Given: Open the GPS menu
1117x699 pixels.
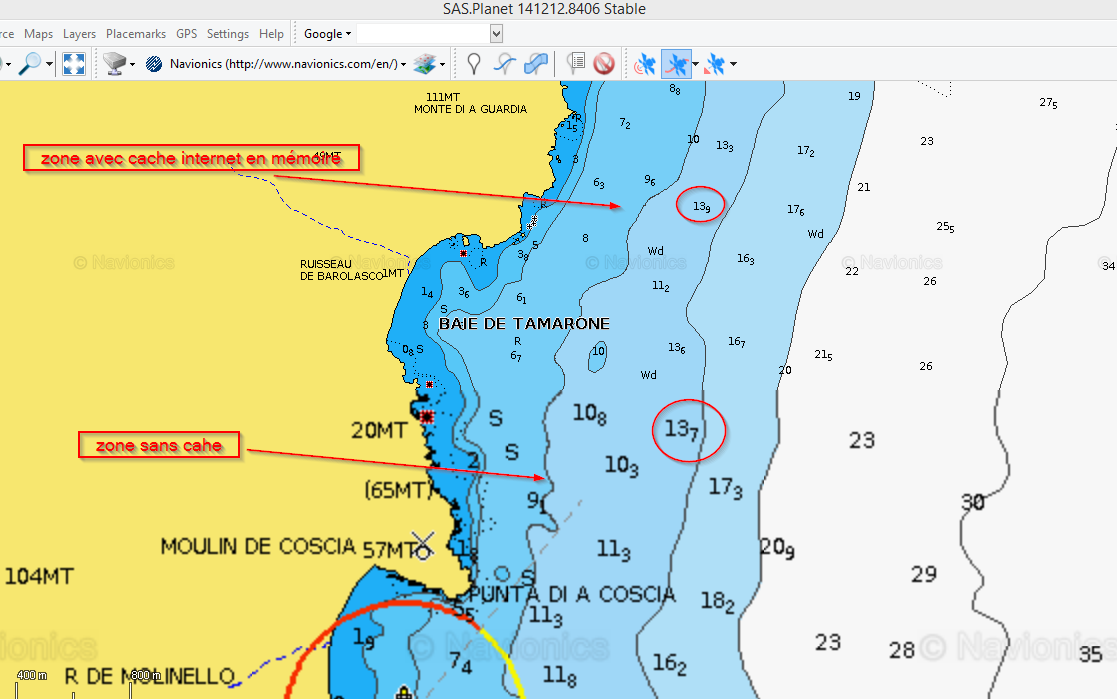Looking at the screenshot, I should (187, 33).
